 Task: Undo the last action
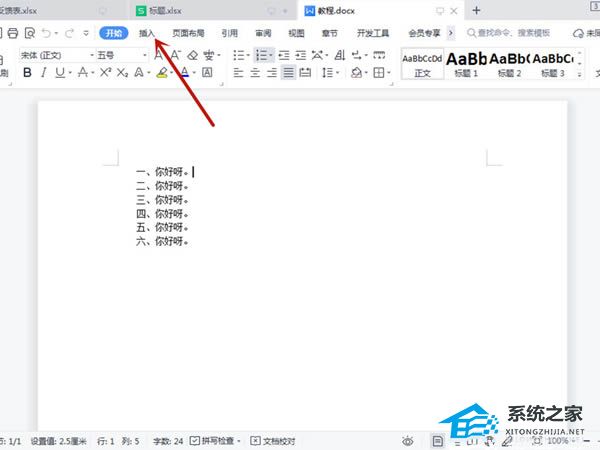pyautogui.click(x=46, y=33)
